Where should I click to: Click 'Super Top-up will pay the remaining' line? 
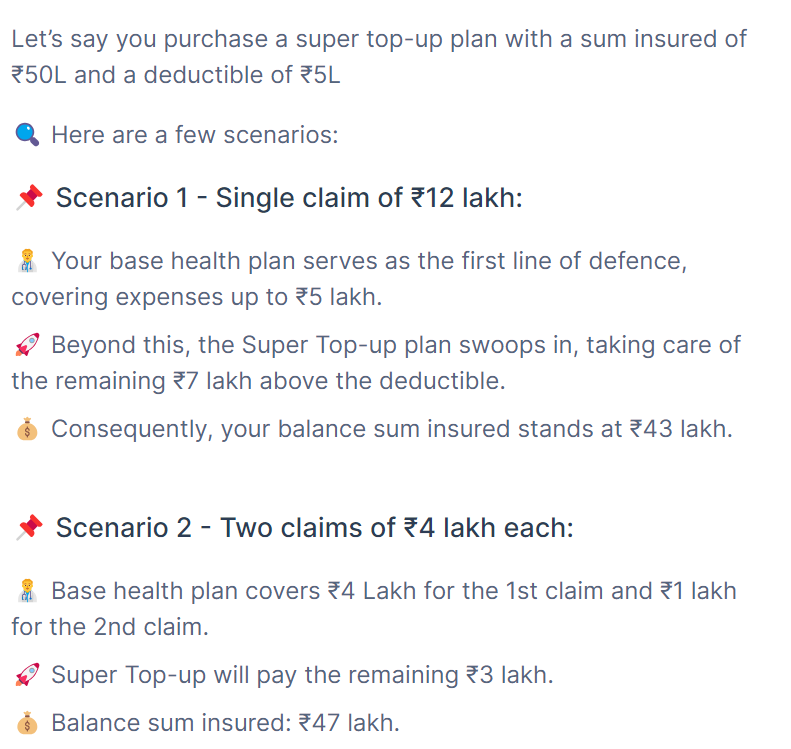click(x=302, y=675)
